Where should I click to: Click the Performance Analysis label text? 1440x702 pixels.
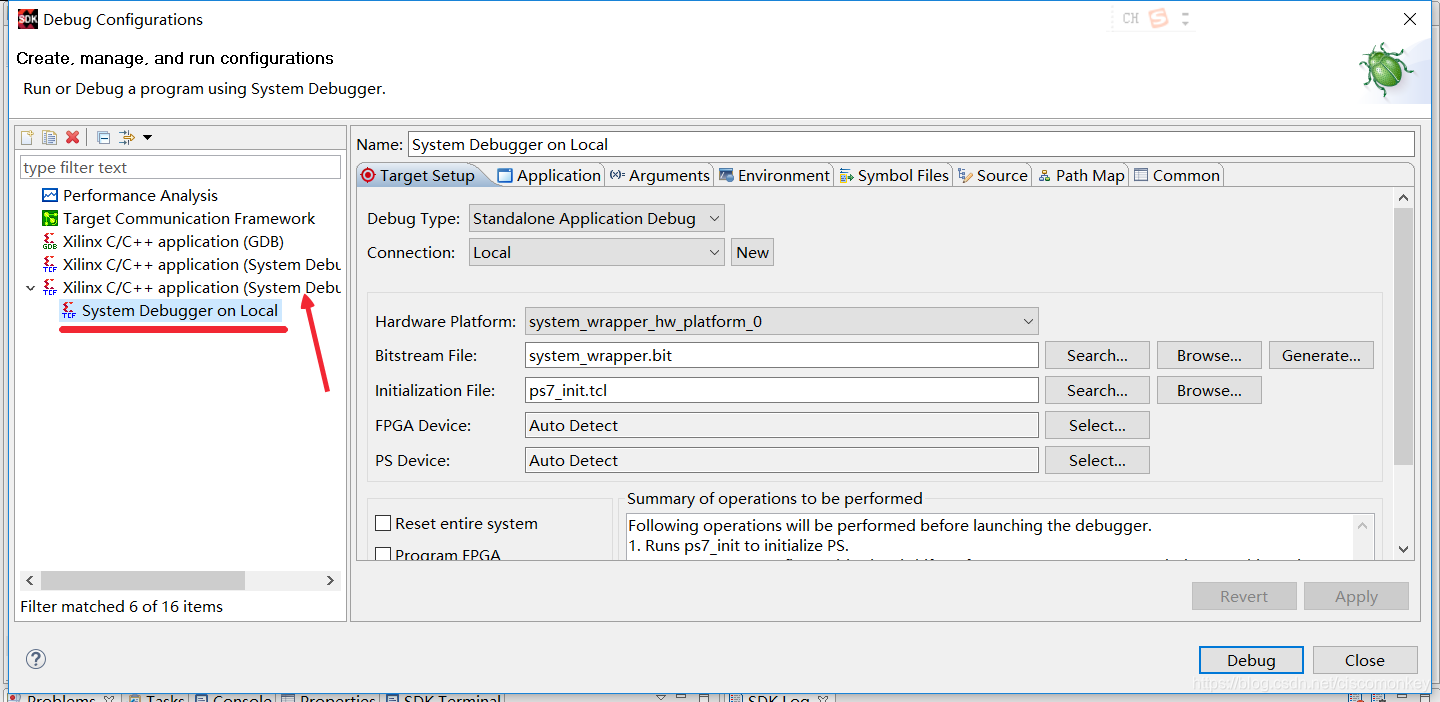pos(140,195)
